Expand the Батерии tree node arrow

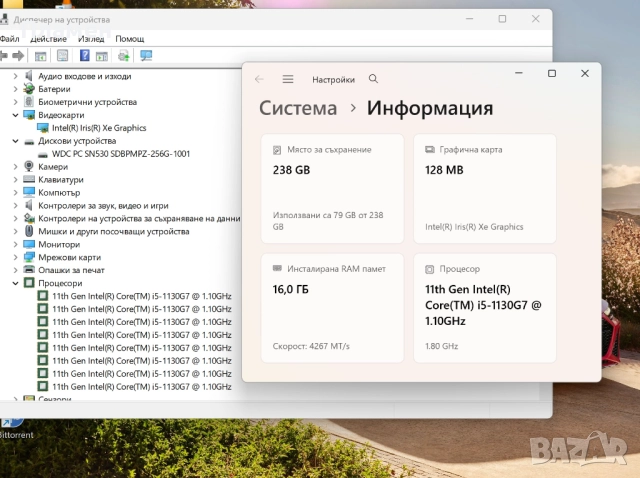[15, 89]
